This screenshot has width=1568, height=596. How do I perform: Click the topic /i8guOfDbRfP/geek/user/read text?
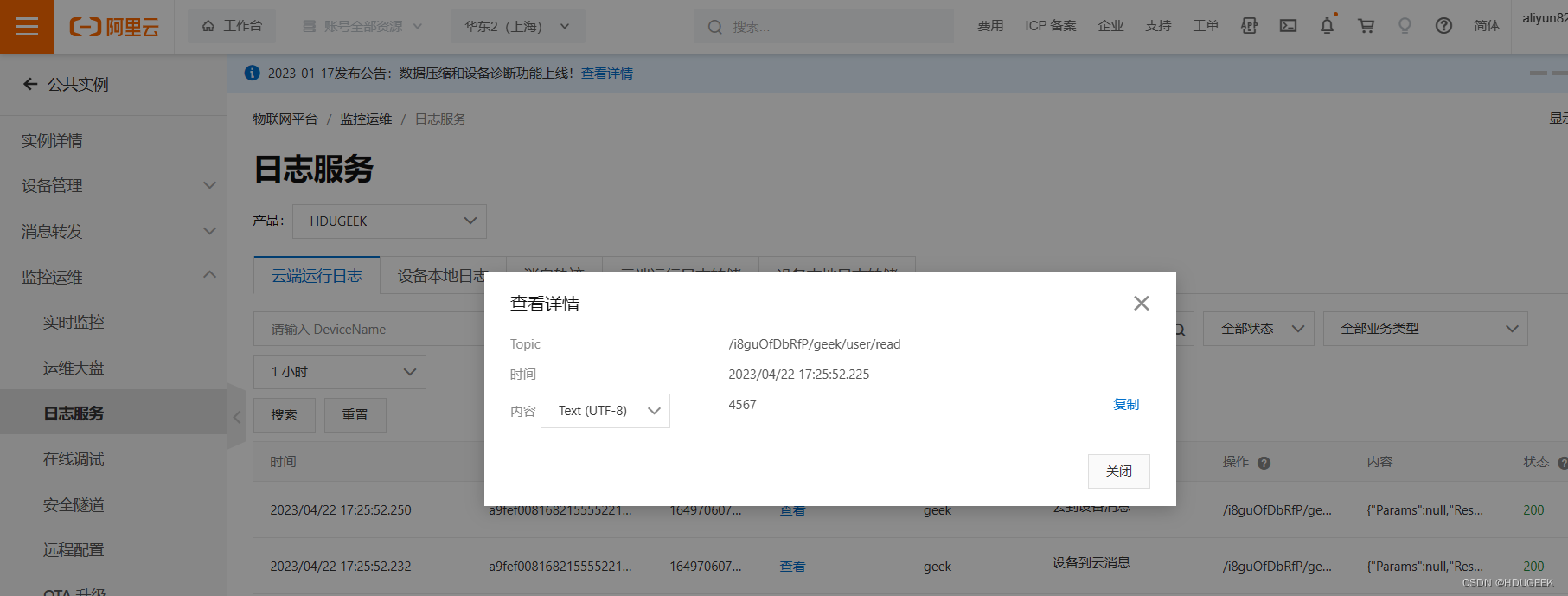coord(814,343)
